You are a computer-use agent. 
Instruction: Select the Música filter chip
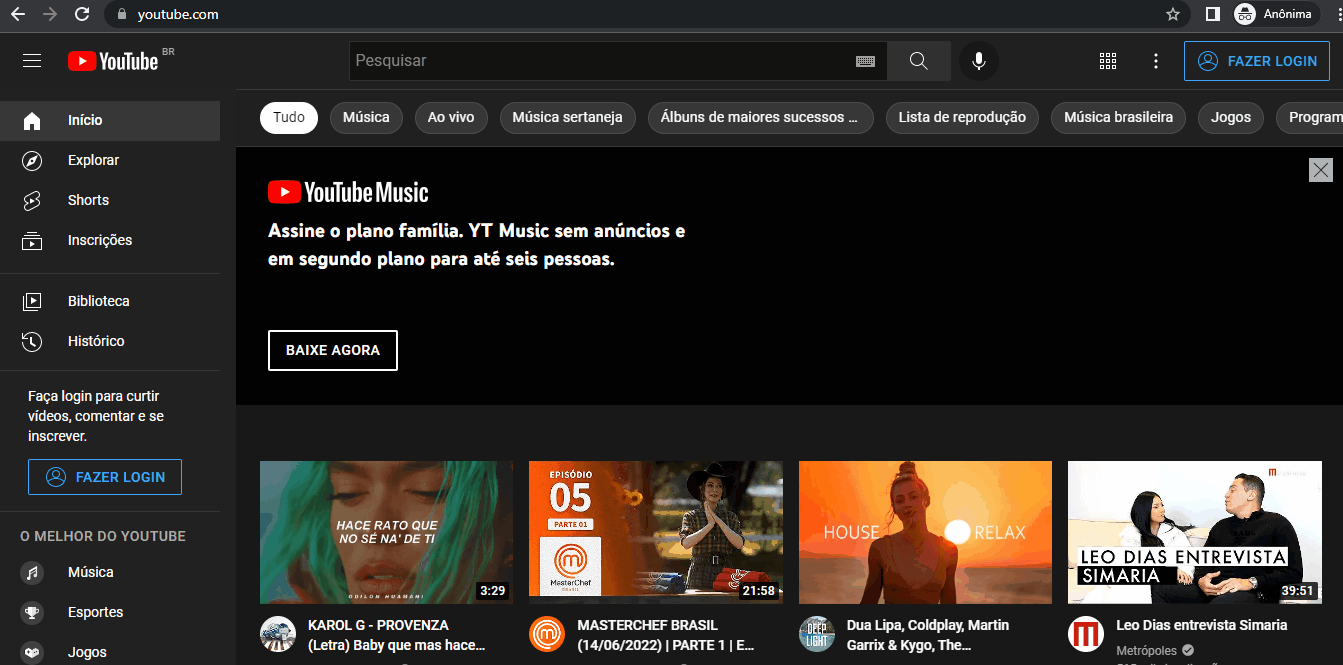366,117
